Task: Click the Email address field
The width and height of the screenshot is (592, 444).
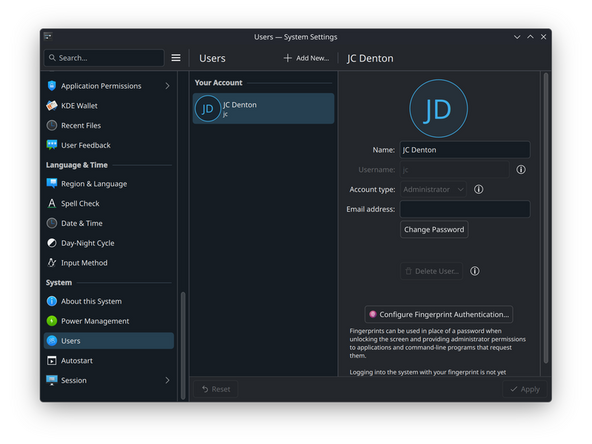Action: click(465, 209)
